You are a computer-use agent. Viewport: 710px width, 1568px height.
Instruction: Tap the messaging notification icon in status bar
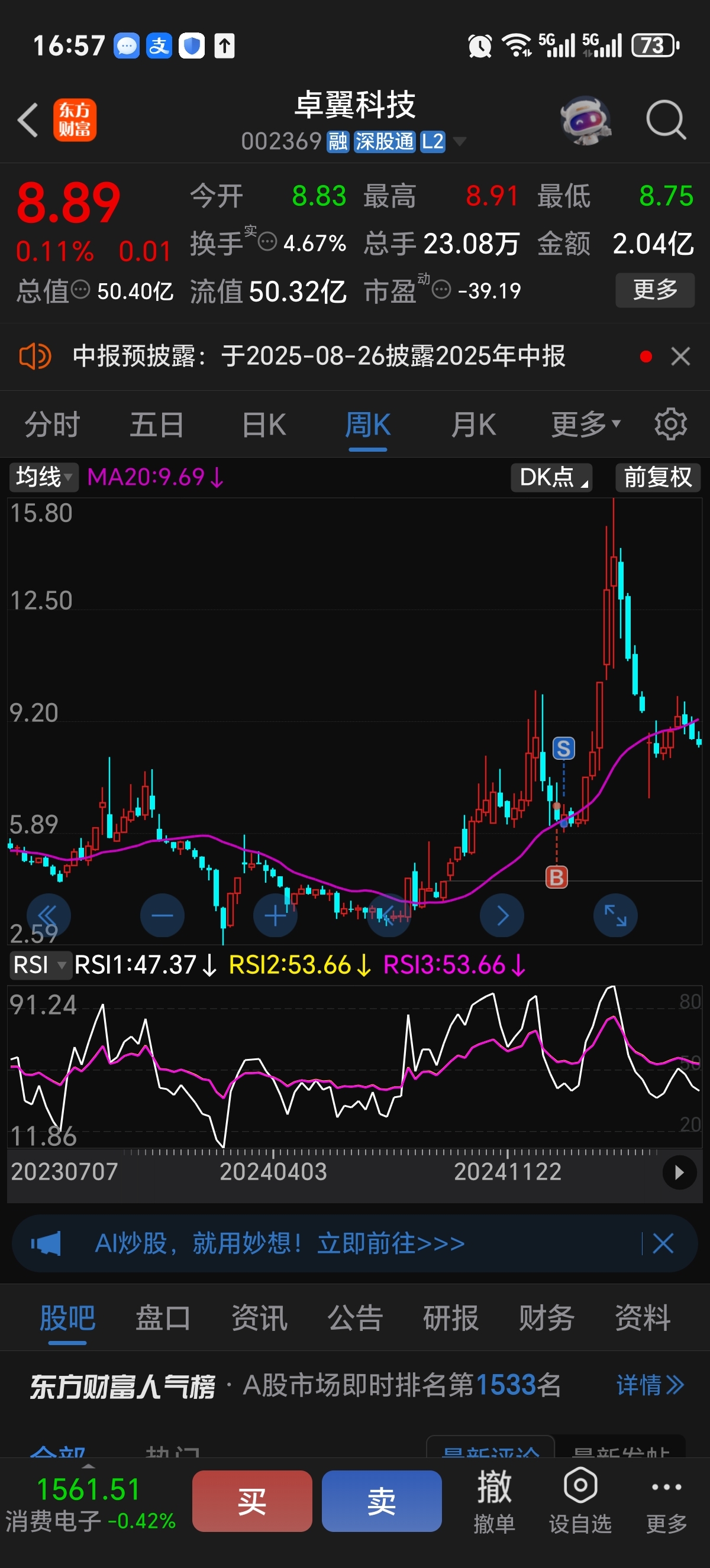tap(127, 46)
